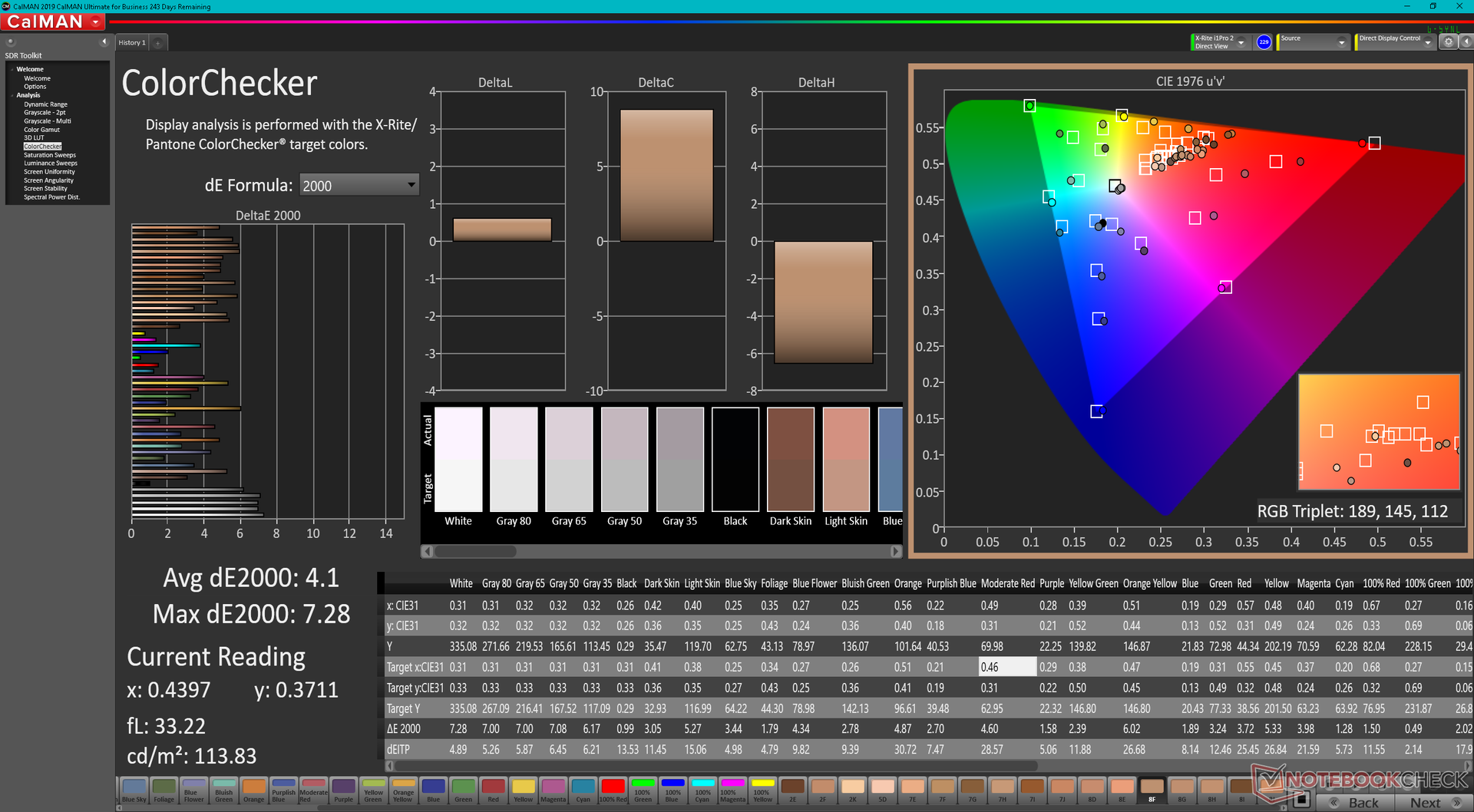Image resolution: width=1474 pixels, height=812 pixels.
Task: Collapse the left SDR Toolkit sidebar
Action: (x=104, y=42)
